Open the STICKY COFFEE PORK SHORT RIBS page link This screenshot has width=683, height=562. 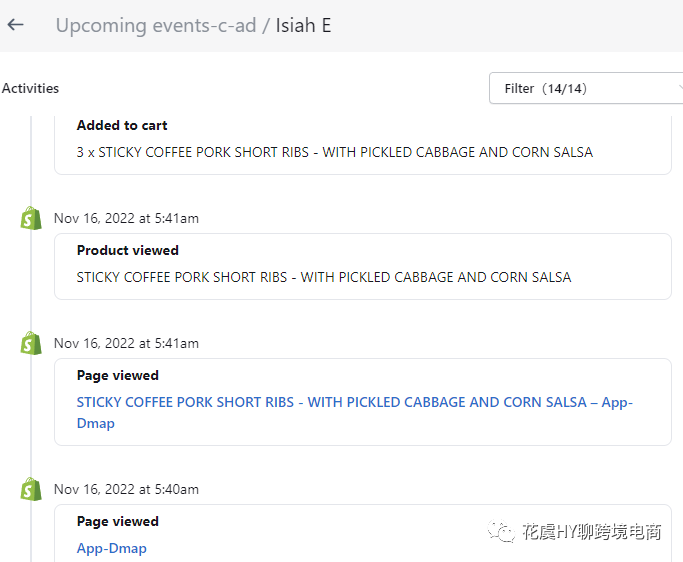tap(355, 412)
